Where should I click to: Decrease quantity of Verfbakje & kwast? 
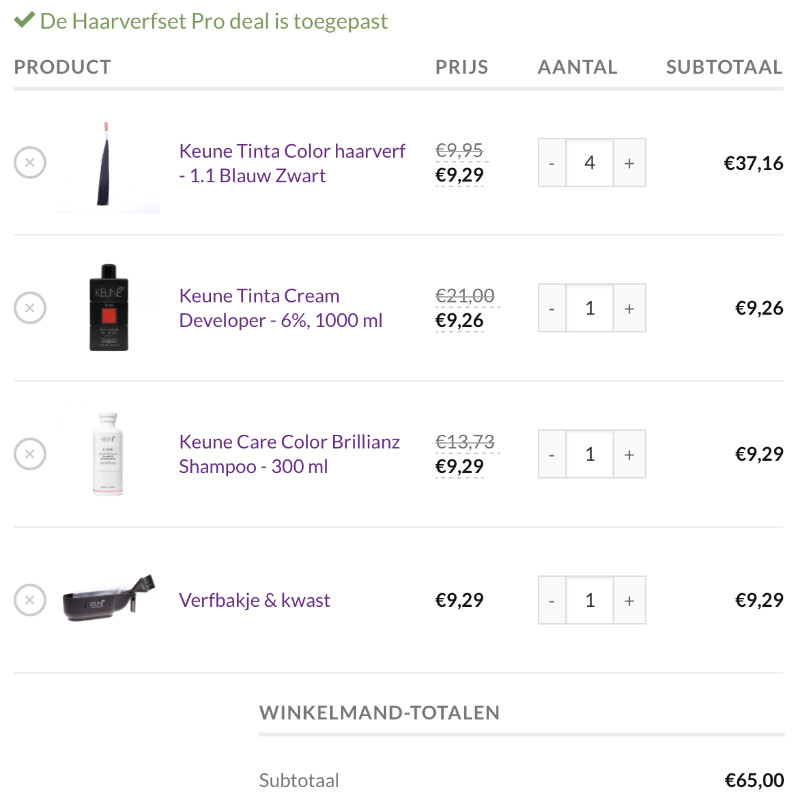pos(552,600)
